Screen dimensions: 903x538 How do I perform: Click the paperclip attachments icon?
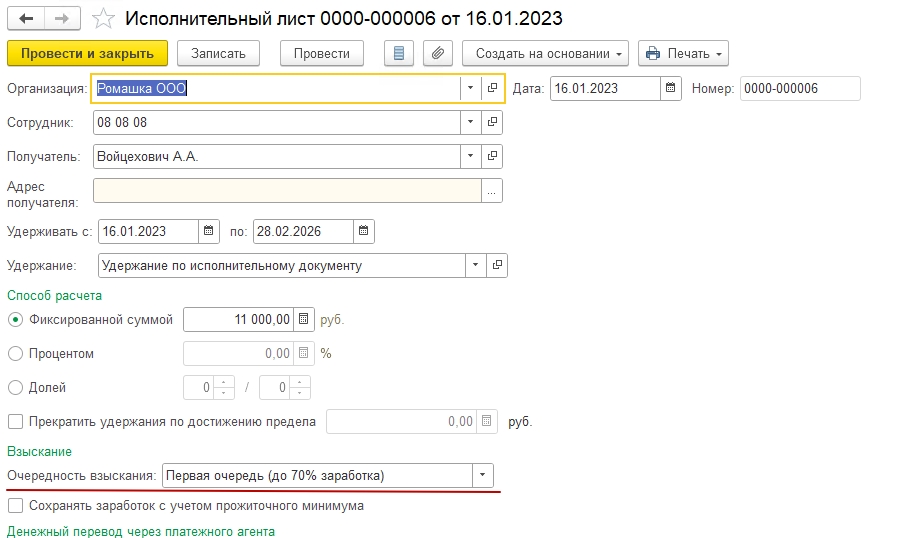click(x=436, y=53)
